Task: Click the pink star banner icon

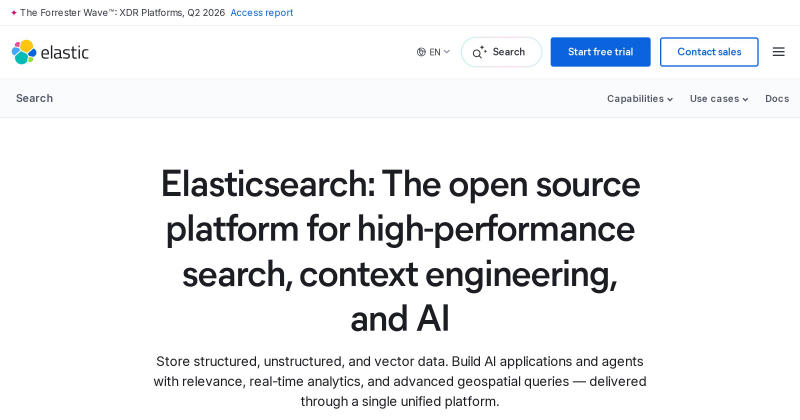Action: coord(14,13)
